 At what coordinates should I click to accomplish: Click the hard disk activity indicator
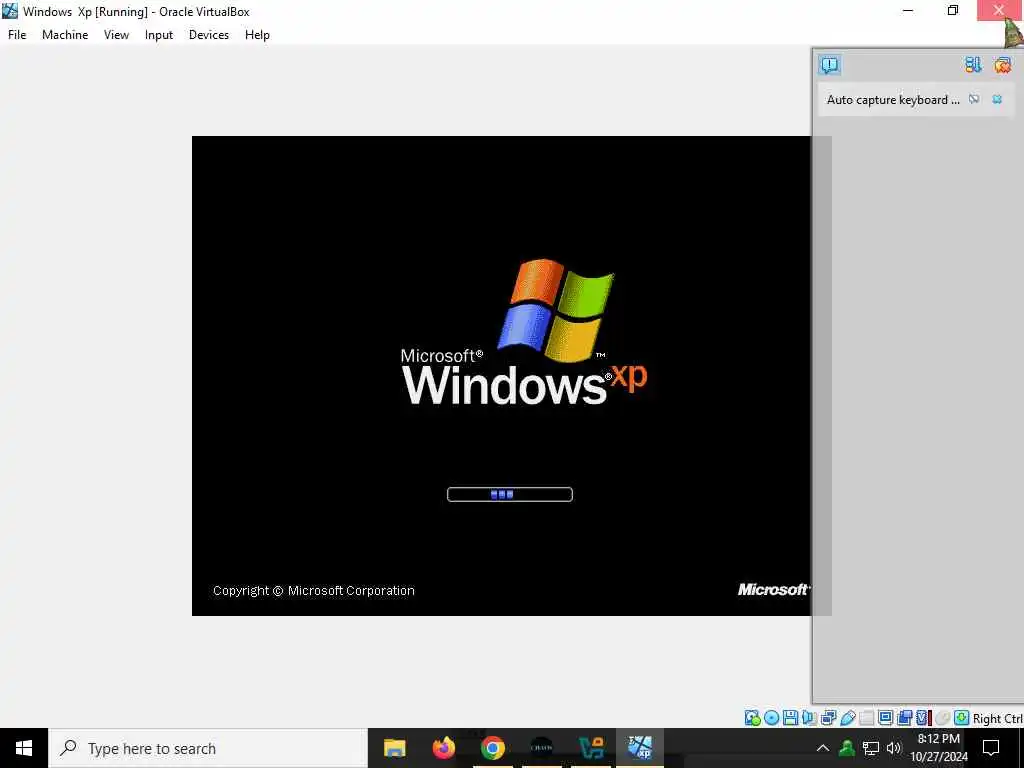point(752,718)
